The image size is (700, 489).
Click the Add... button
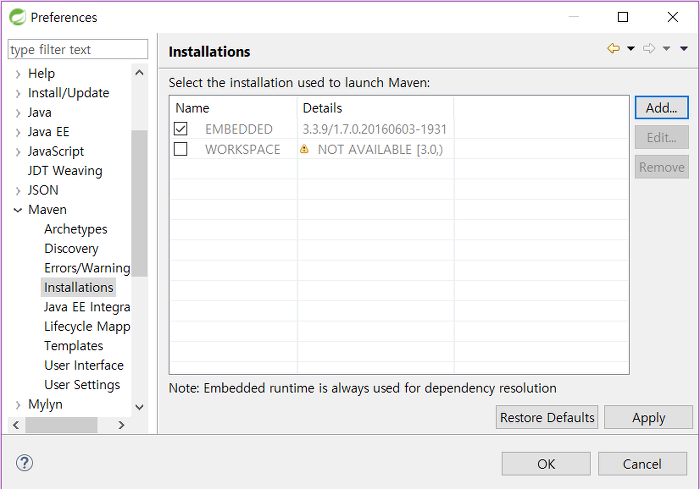[x=662, y=108]
